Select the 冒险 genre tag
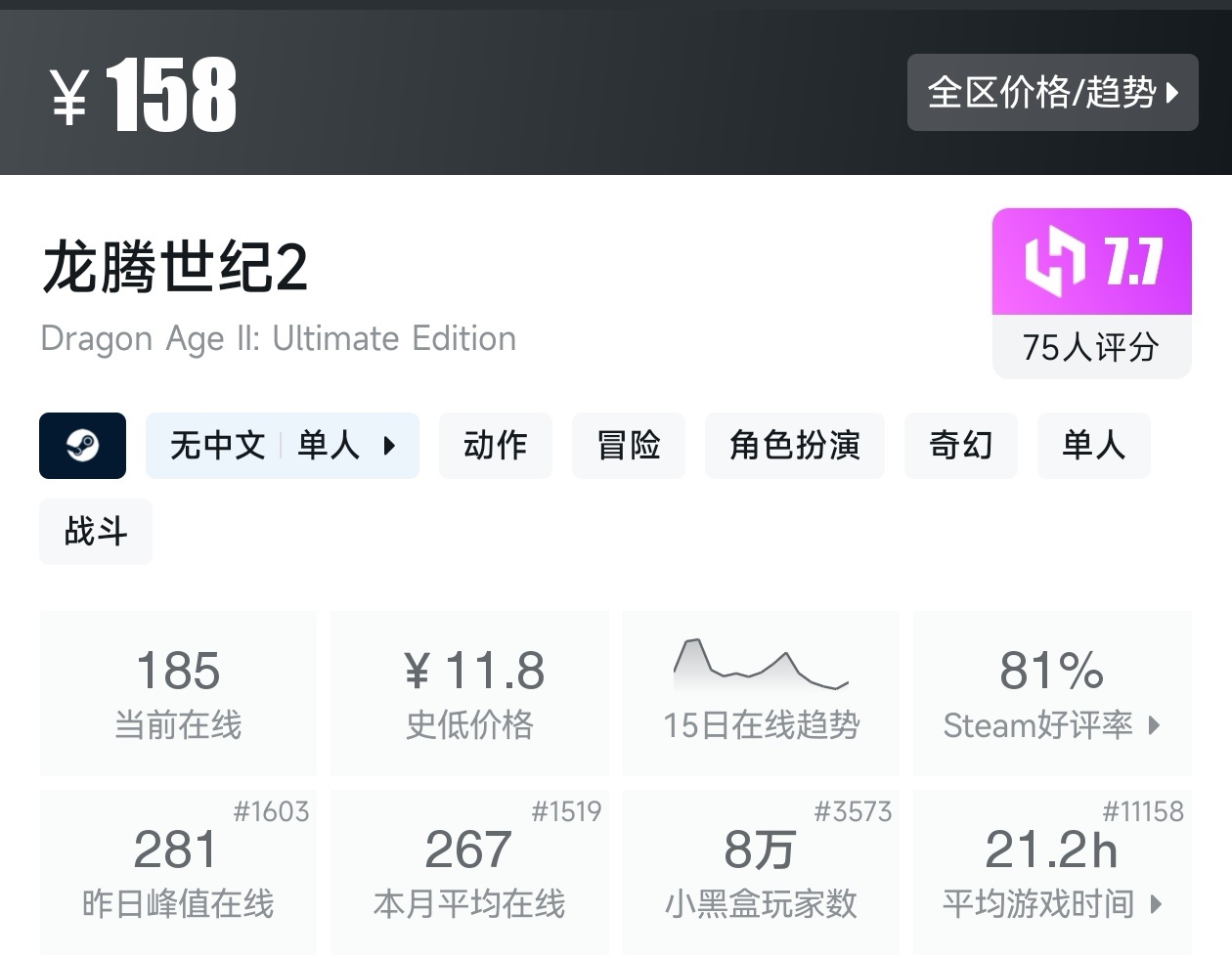Viewport: 1232px width, 958px height. point(628,446)
